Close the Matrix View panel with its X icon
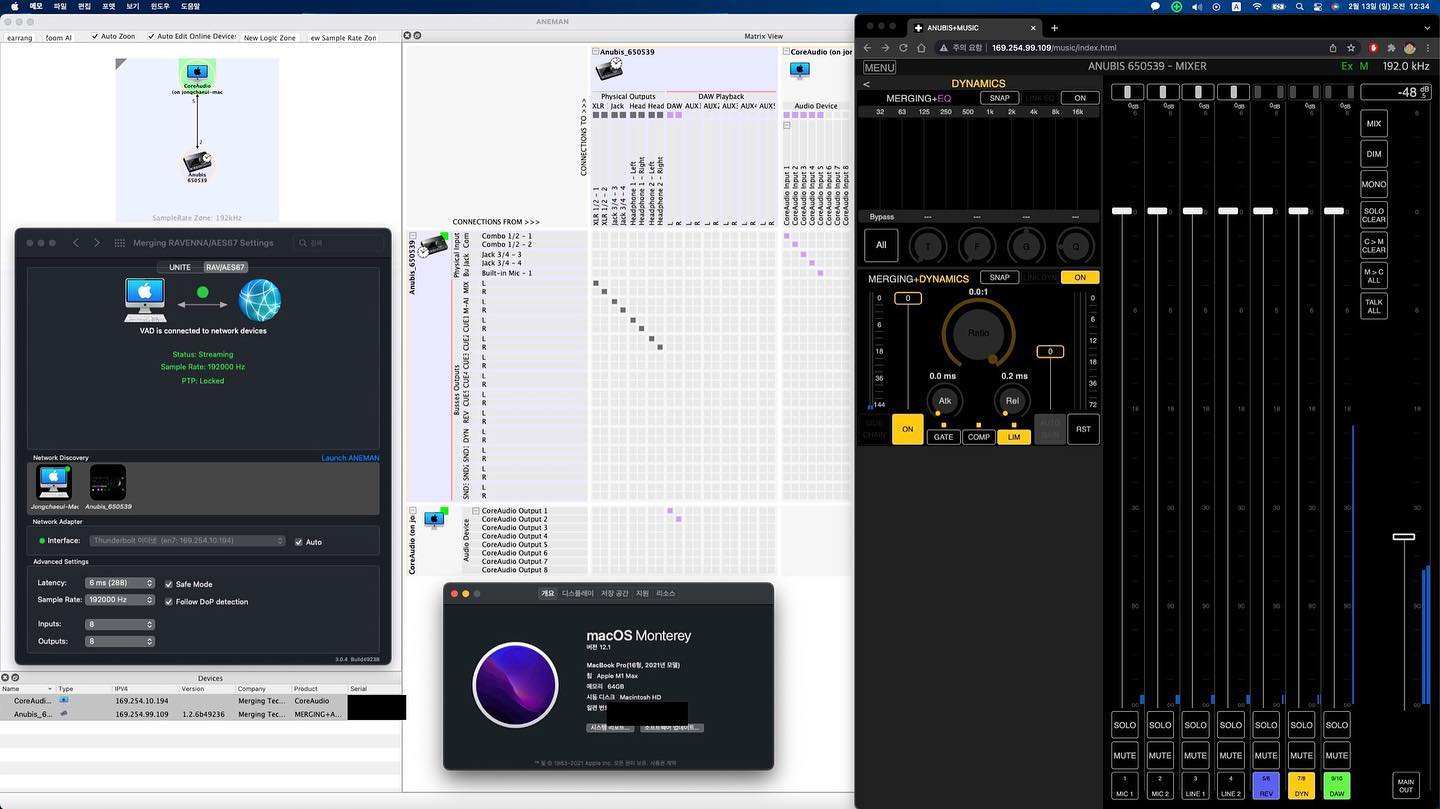 (x=409, y=36)
